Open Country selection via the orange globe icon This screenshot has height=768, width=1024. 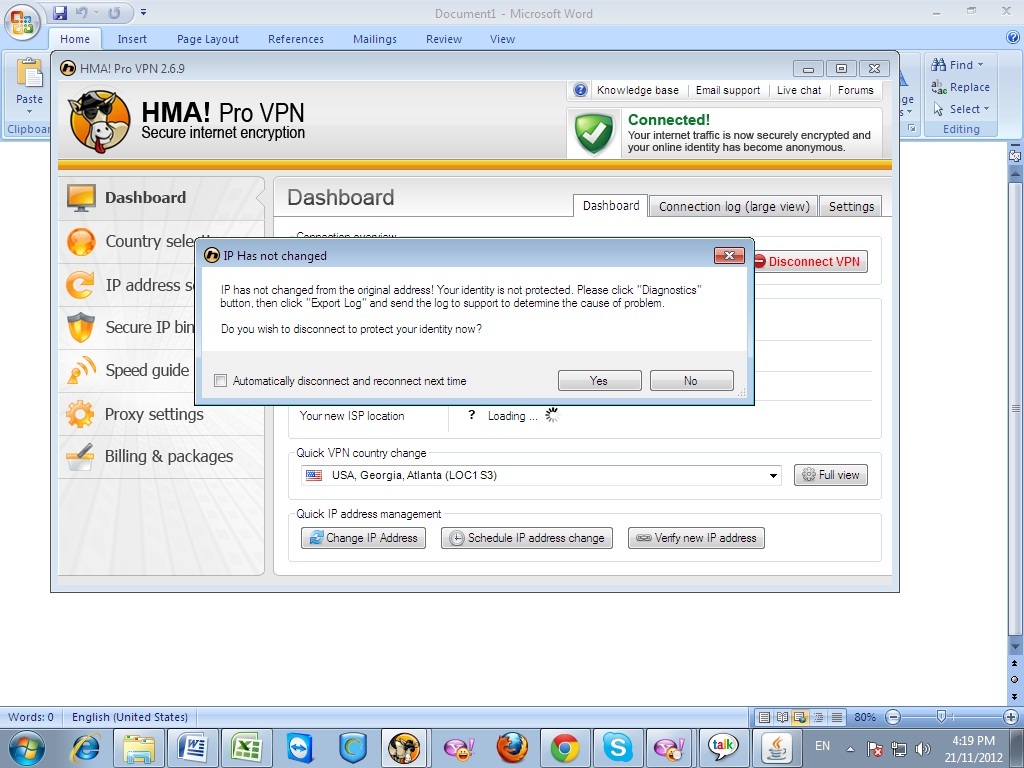[81, 242]
